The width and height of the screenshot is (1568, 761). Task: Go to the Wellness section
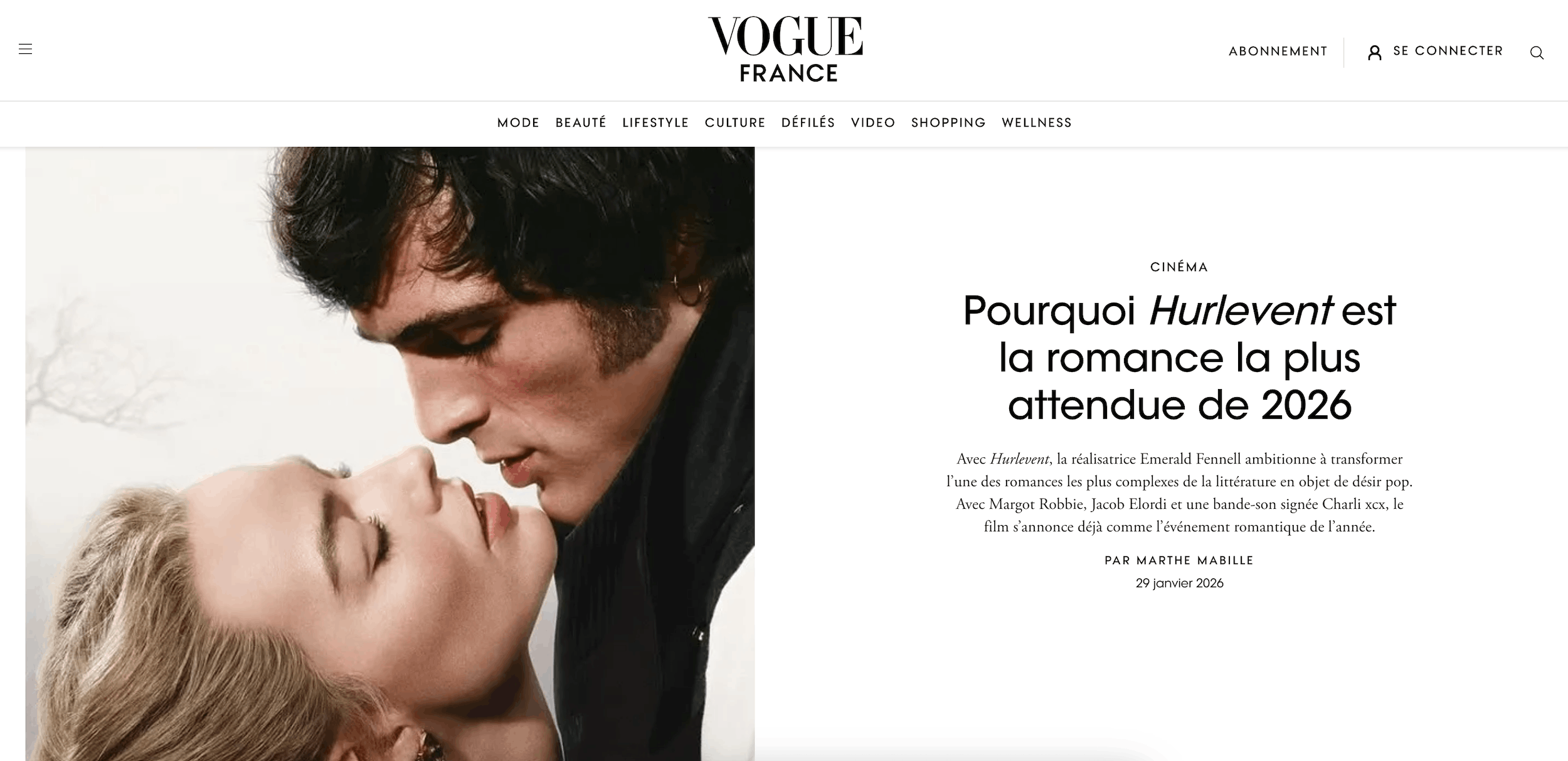tap(1037, 123)
